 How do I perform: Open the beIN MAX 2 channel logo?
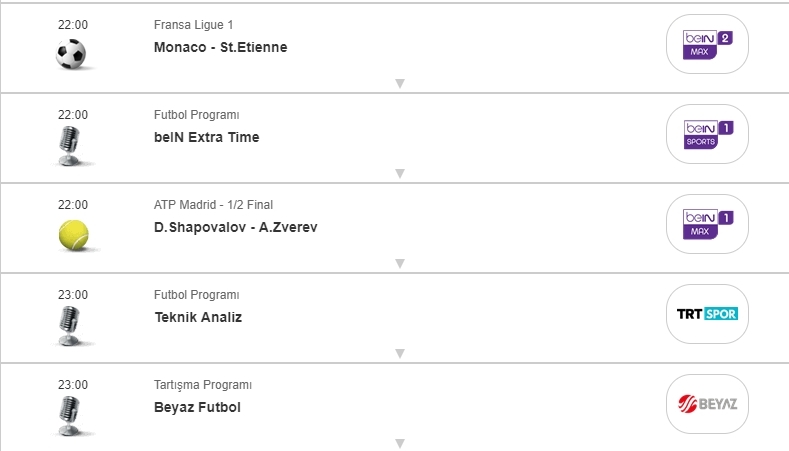coord(707,44)
